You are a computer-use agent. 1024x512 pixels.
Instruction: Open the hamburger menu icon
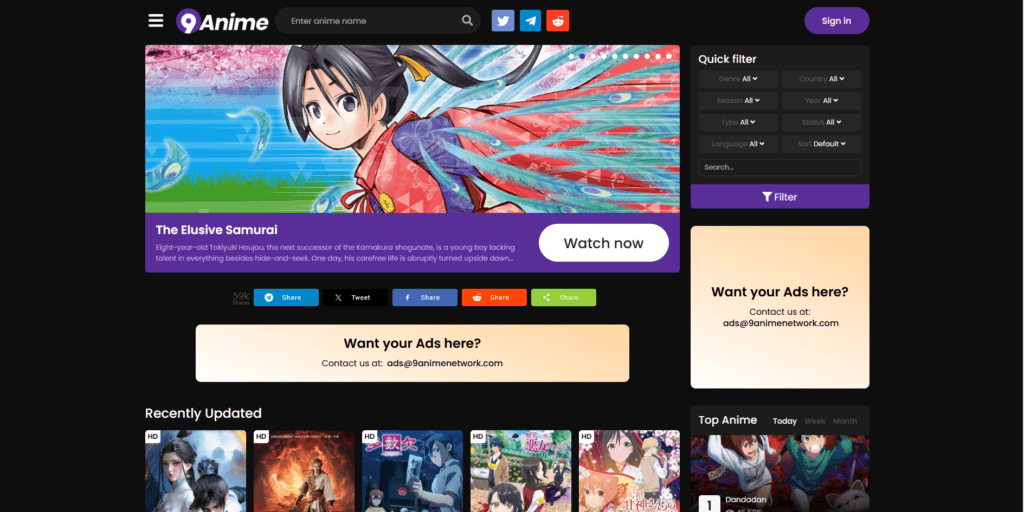coord(155,21)
